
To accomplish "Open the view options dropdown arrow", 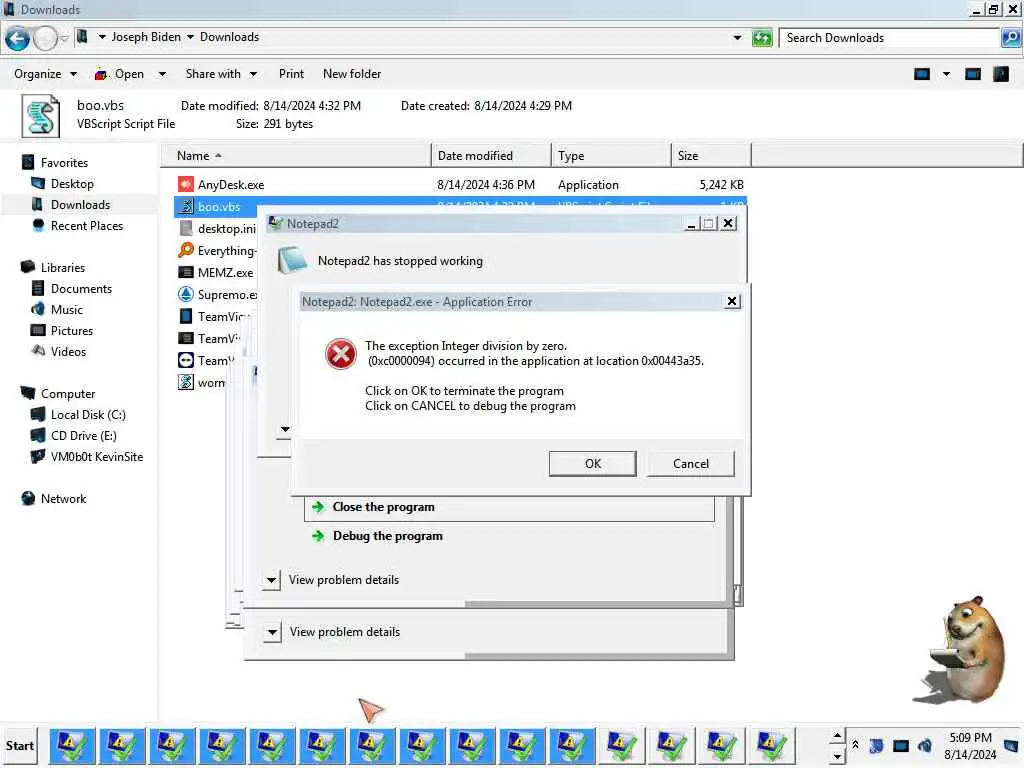I will coord(946,74).
